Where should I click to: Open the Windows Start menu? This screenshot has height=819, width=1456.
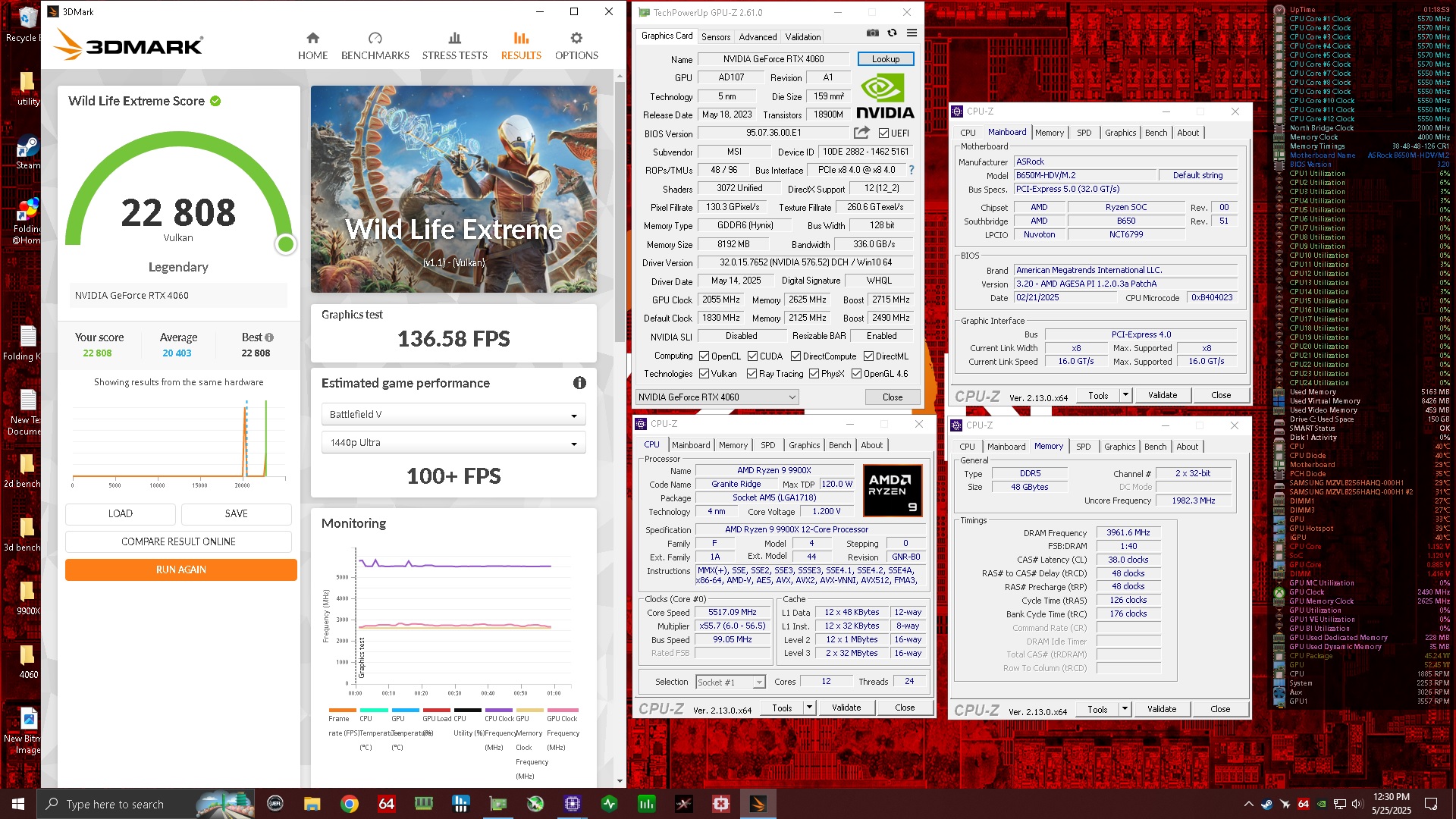tap(18, 804)
